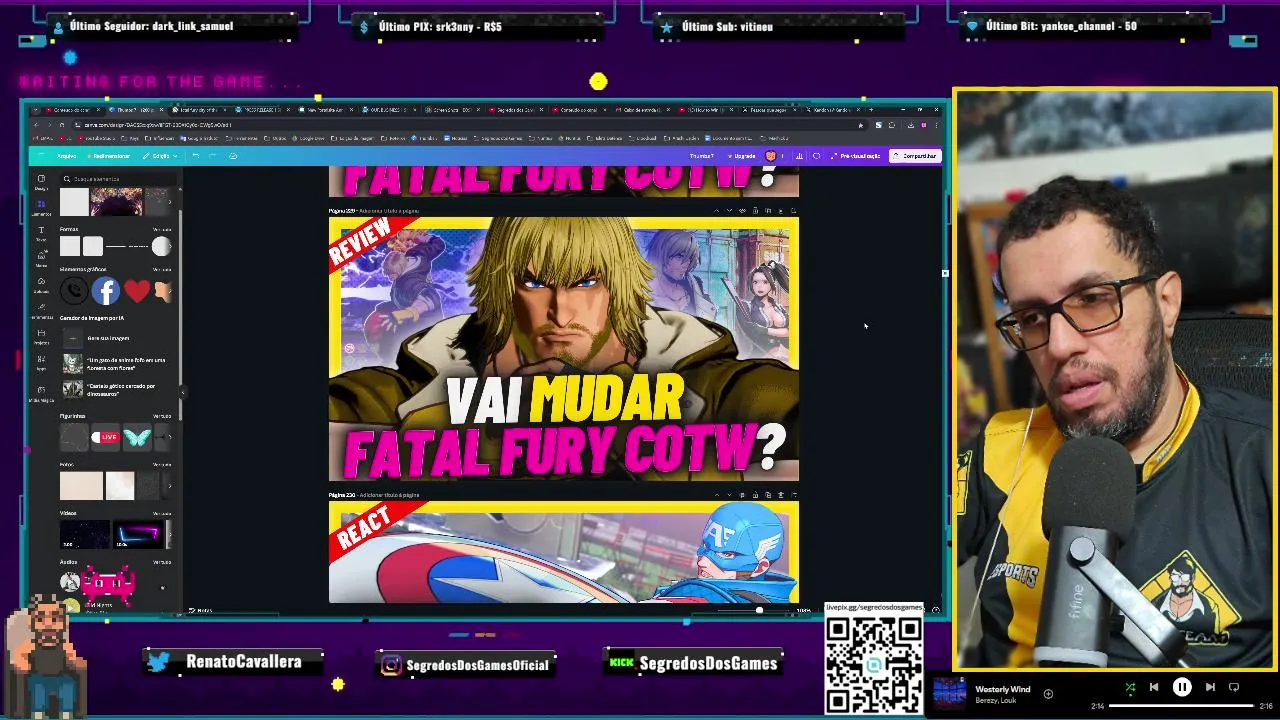This screenshot has height=720, width=1280.
Task: Open the Uploads tab in Canva sidebar
Action: point(41,286)
